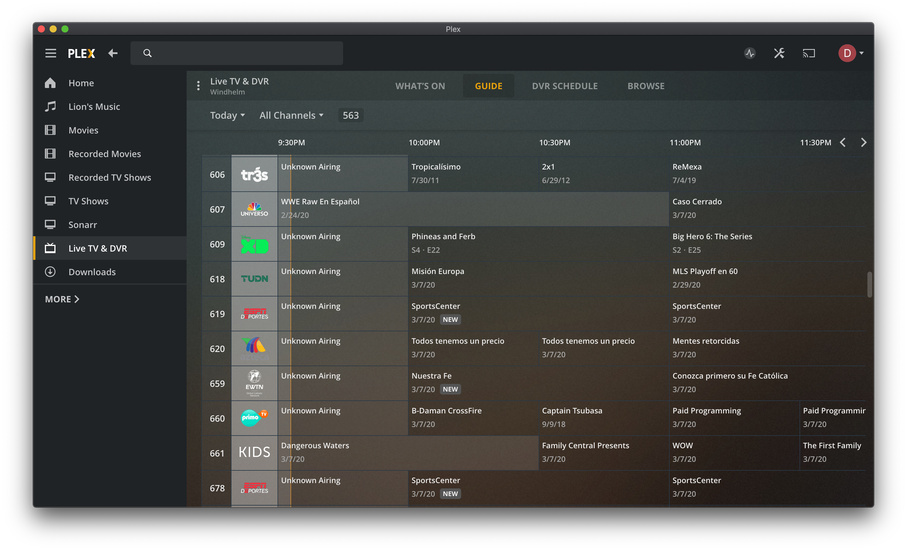The image size is (907, 551).
Task: Switch to Guide tab
Action: pyautogui.click(x=488, y=86)
